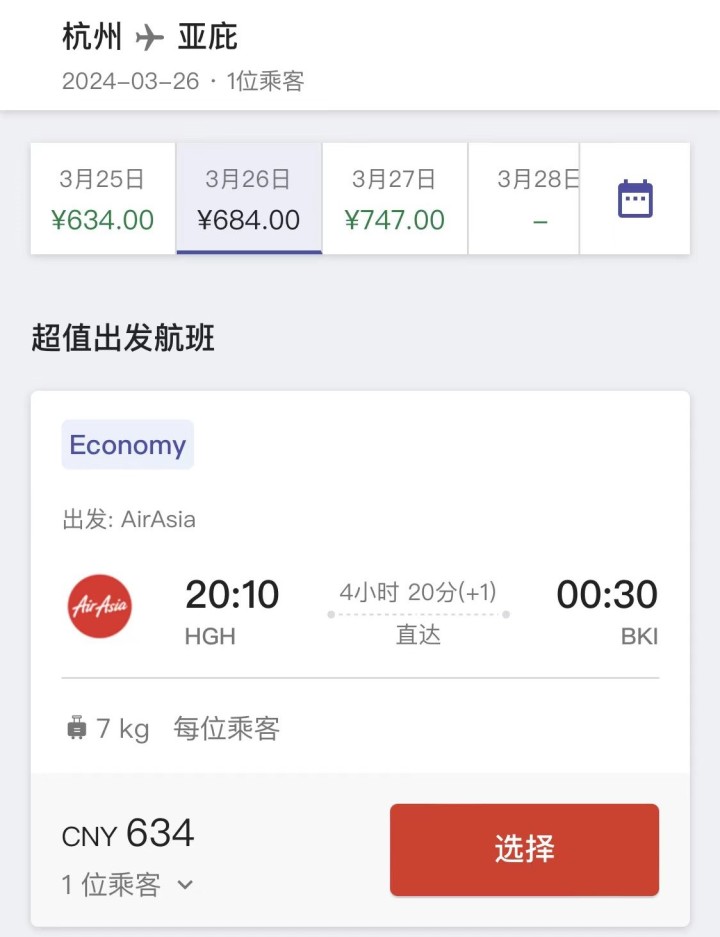Screen dimensions: 720x937
Task: Click the 杭州 departure city heading
Action: point(92,36)
